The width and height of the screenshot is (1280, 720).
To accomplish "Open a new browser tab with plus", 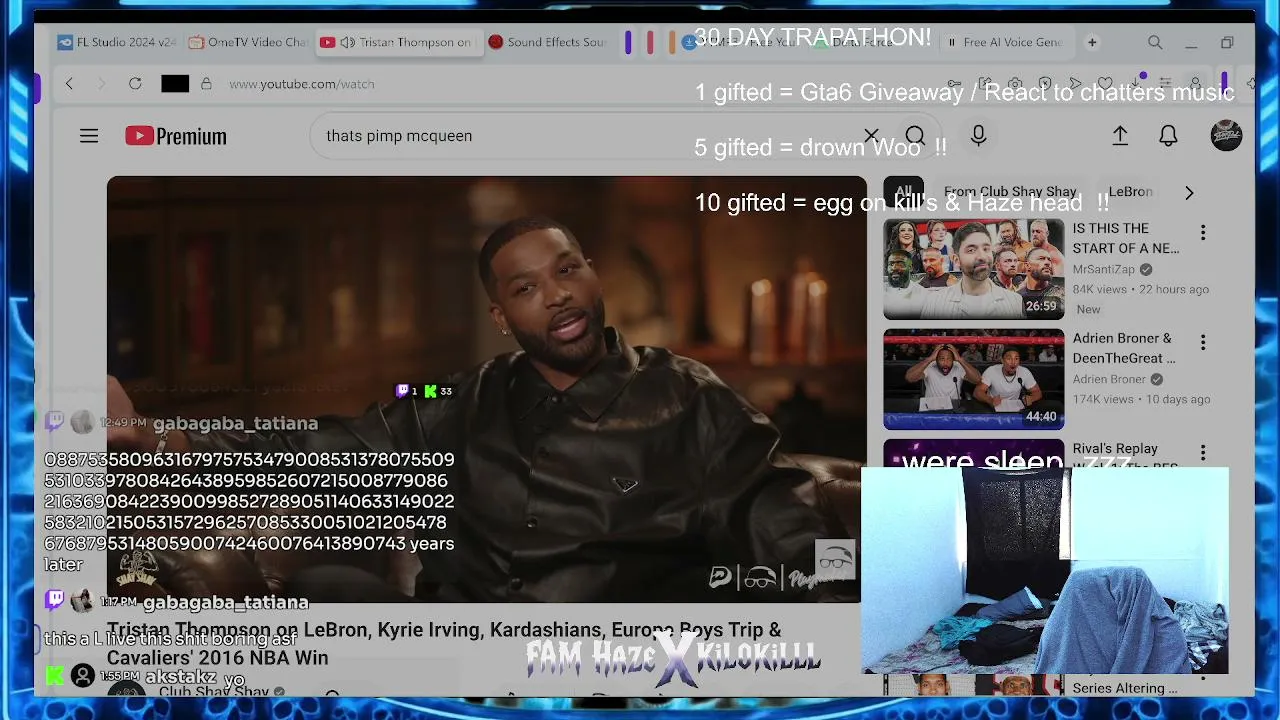I will click(x=1092, y=42).
